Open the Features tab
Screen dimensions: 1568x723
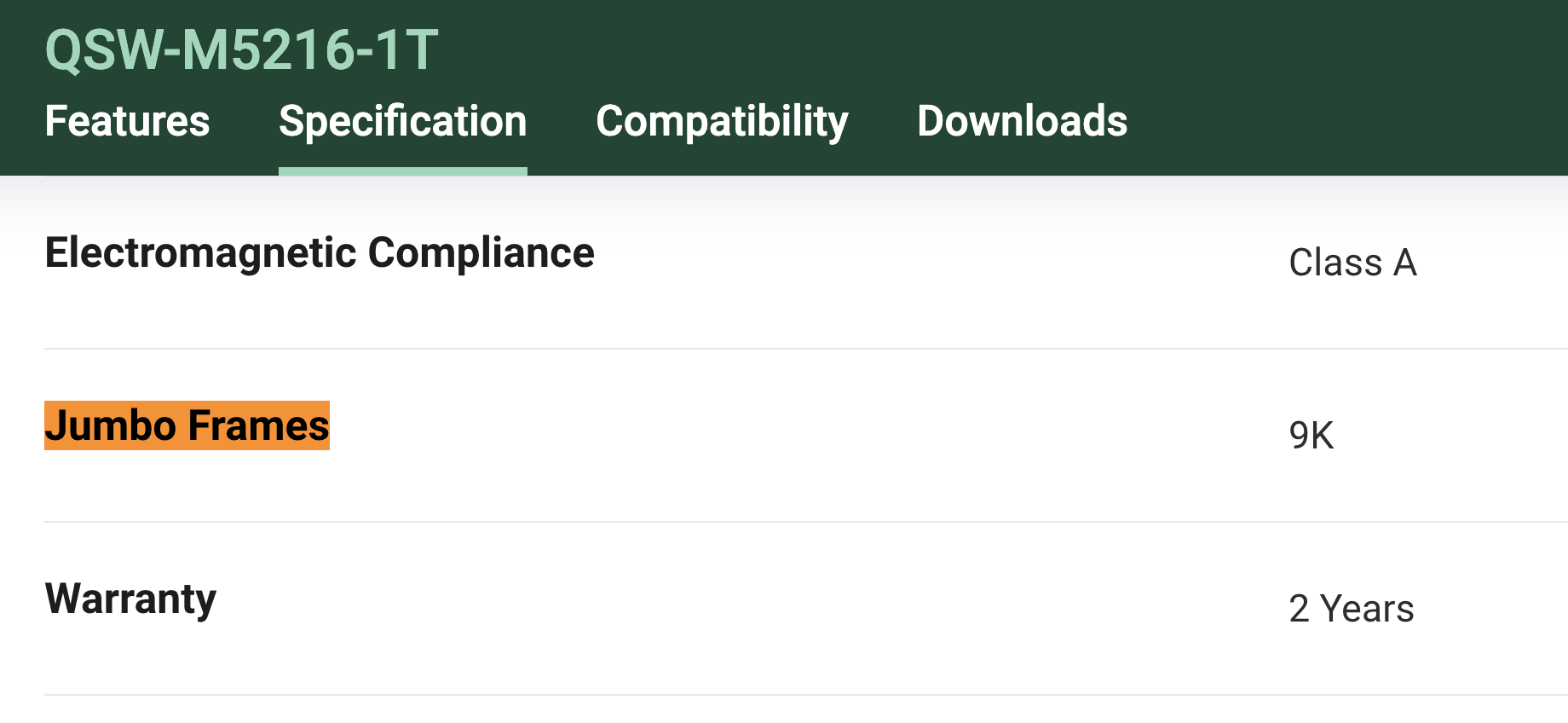pyautogui.click(x=127, y=121)
